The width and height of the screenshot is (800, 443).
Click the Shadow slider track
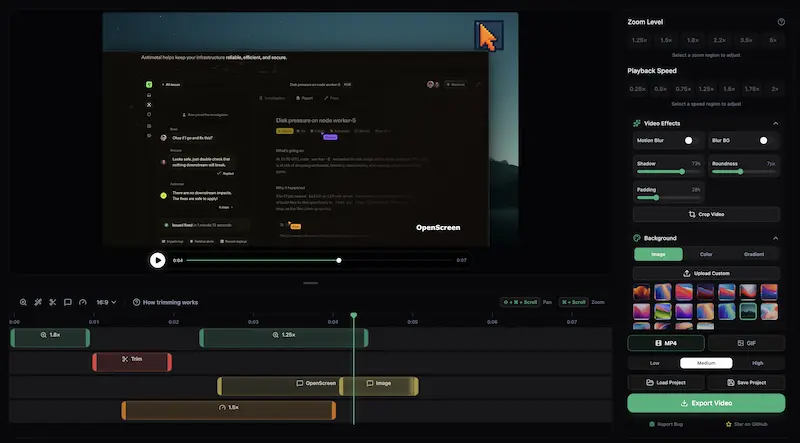(x=668, y=171)
